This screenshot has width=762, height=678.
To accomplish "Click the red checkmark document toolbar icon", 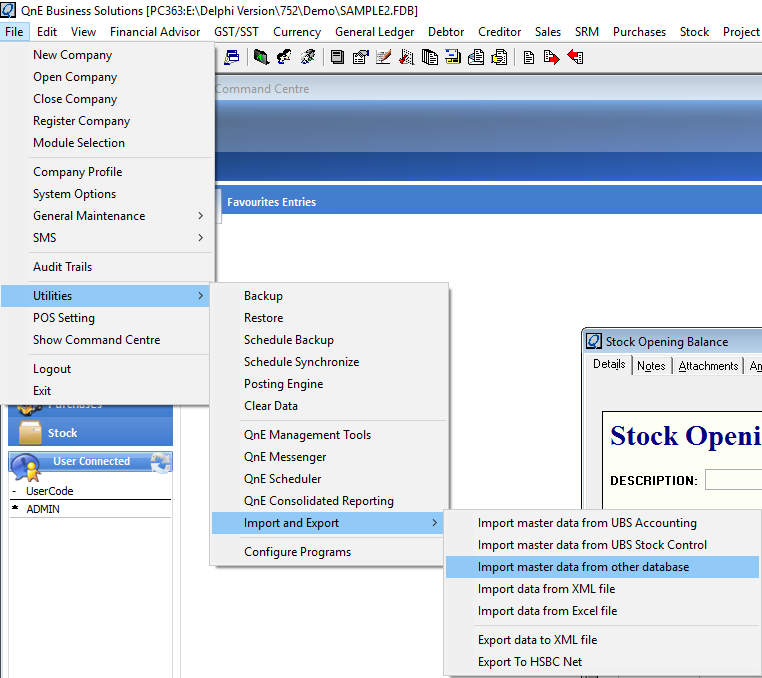I will (406, 57).
